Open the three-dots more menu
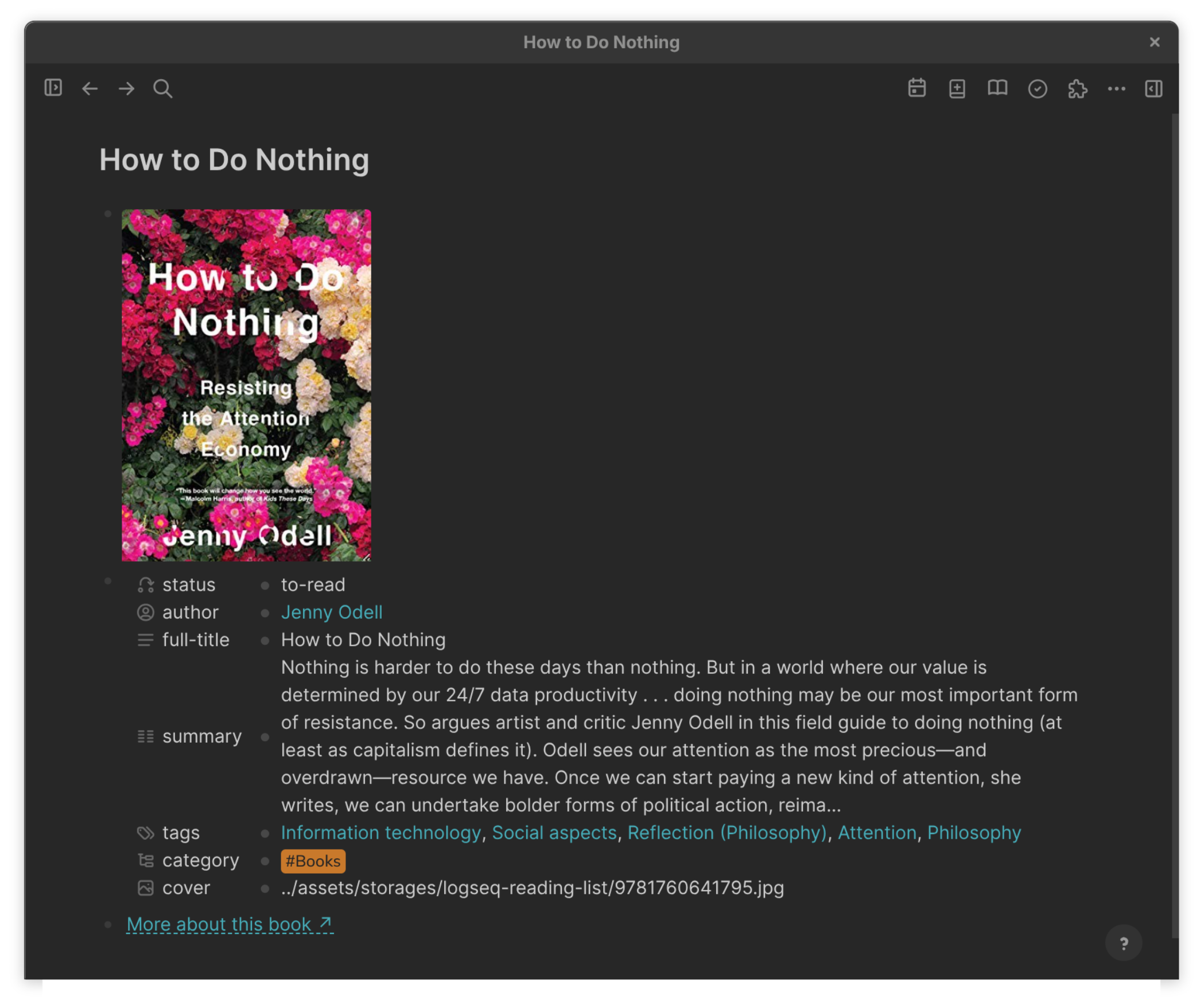The width and height of the screenshot is (1204, 1008). pyautogui.click(x=1116, y=89)
